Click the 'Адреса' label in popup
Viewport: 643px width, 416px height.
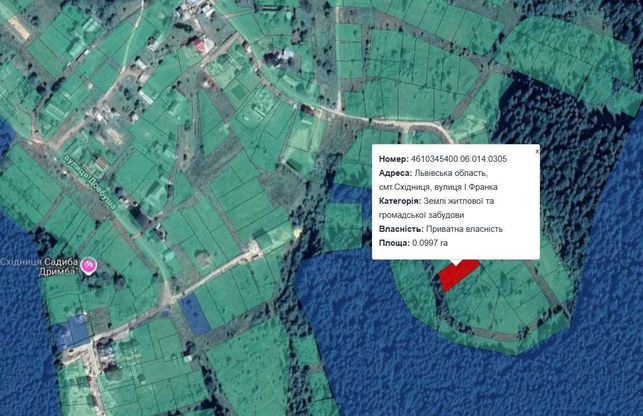point(395,173)
